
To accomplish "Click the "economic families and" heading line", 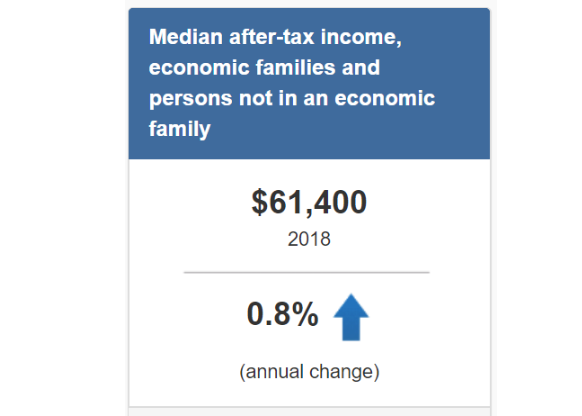I will coord(264,68).
